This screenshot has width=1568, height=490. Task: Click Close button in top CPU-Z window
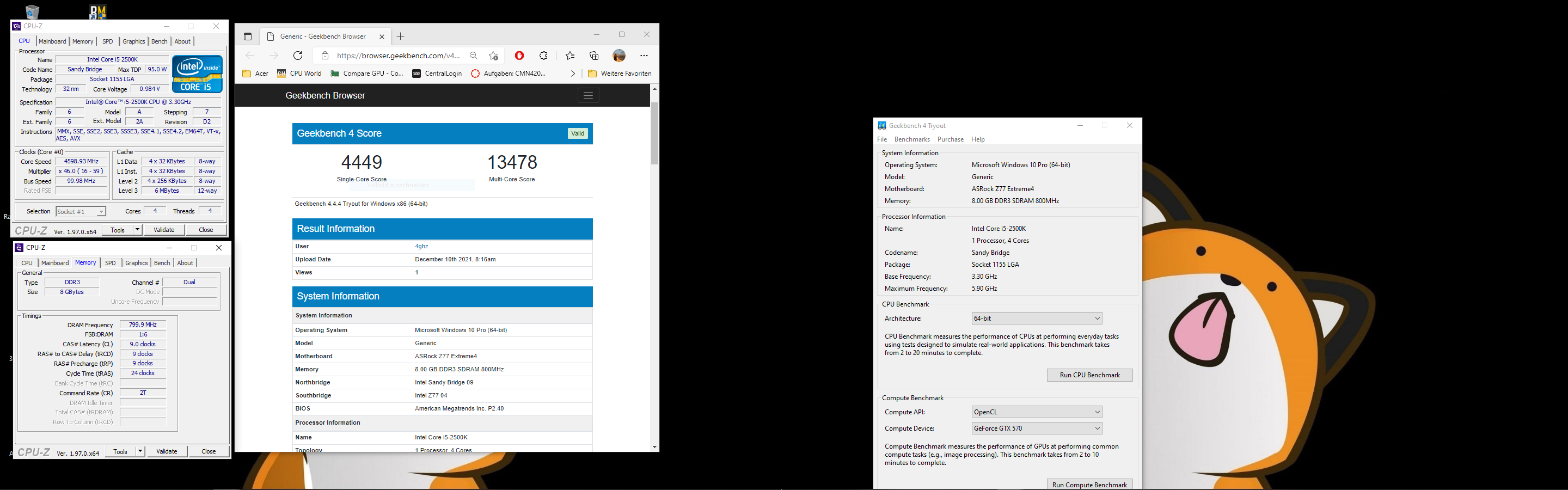(x=206, y=229)
